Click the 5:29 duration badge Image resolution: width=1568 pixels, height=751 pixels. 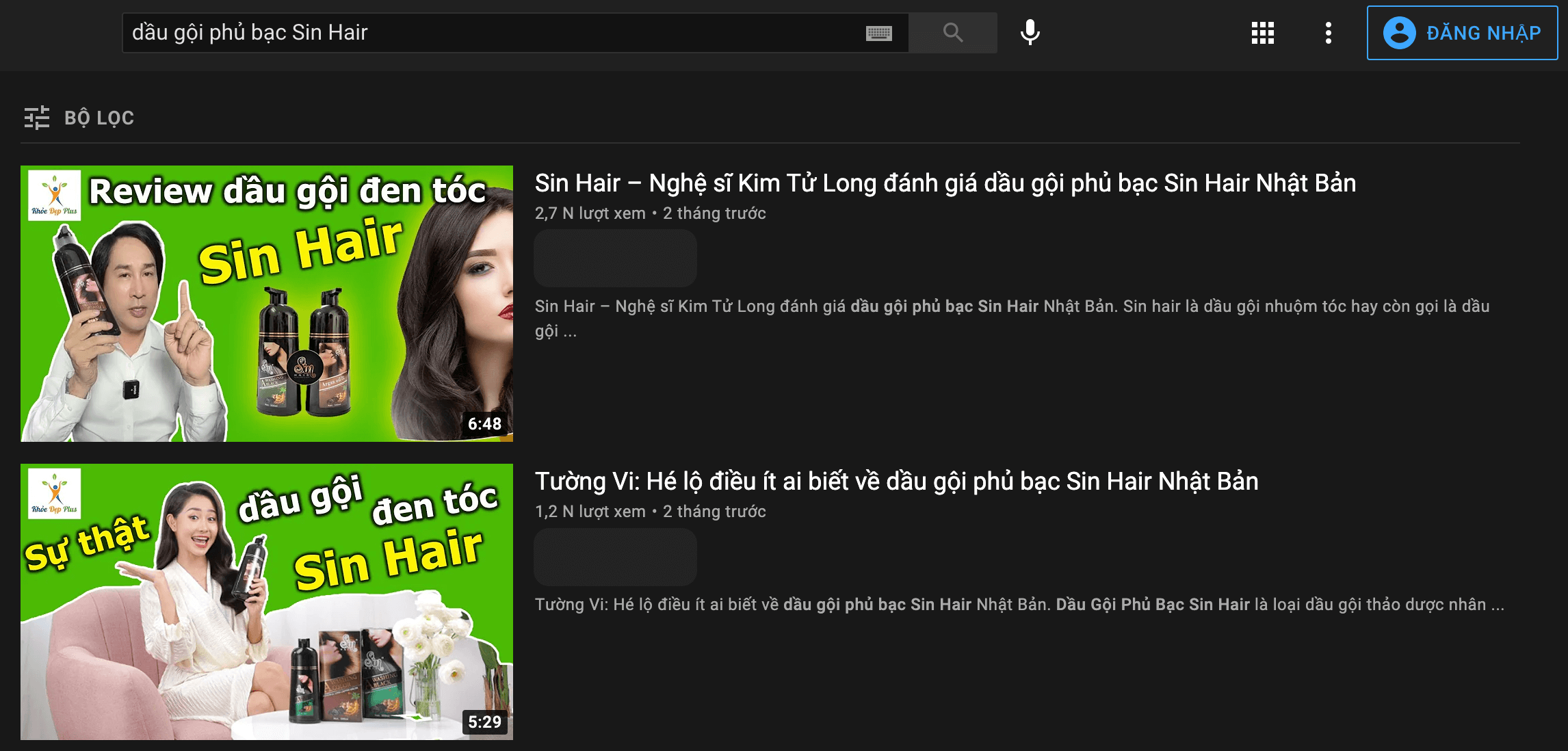pos(485,722)
